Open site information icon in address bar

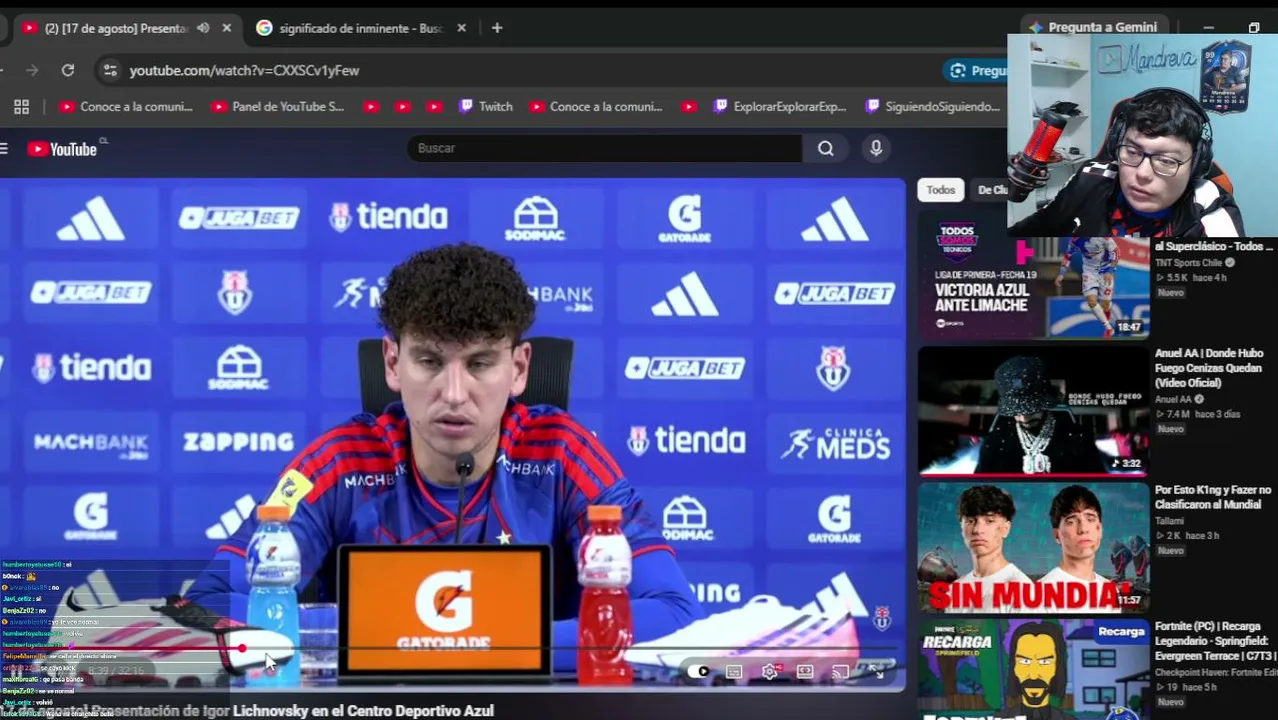pos(110,70)
